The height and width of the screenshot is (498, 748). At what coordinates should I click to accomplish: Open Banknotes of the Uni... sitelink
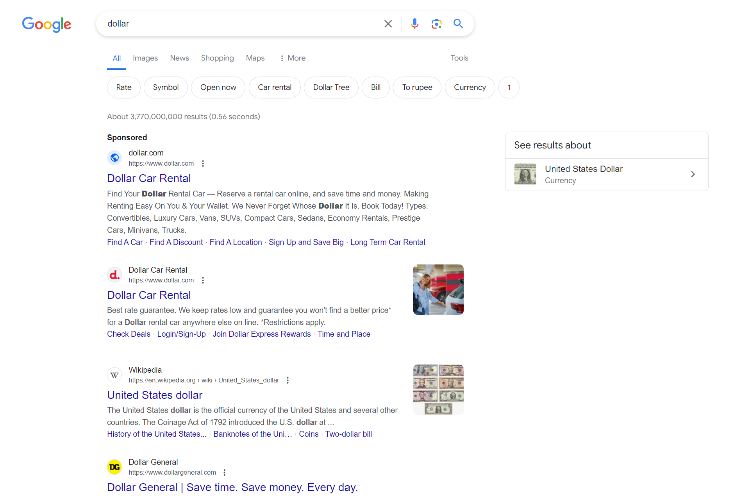pos(253,435)
